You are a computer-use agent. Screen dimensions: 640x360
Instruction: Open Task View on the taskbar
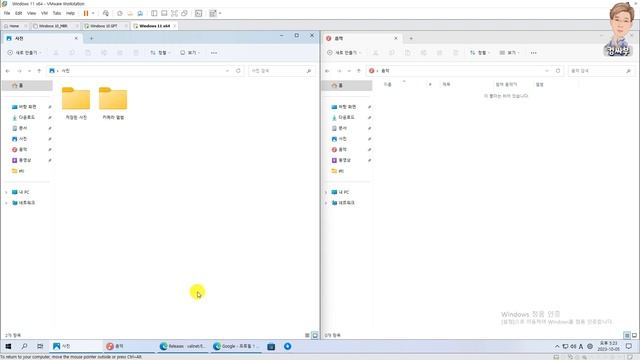pyautogui.click(x=40, y=346)
